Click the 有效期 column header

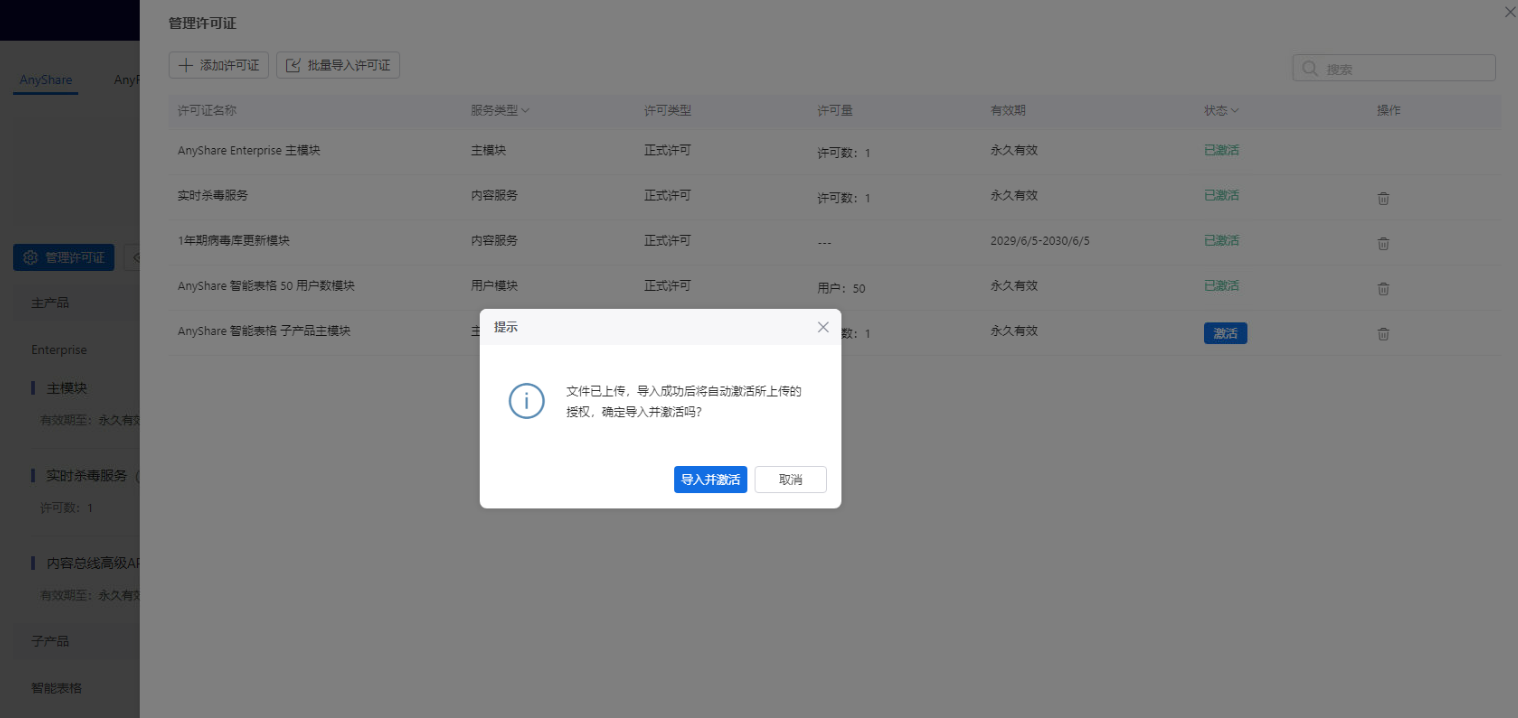(1008, 110)
